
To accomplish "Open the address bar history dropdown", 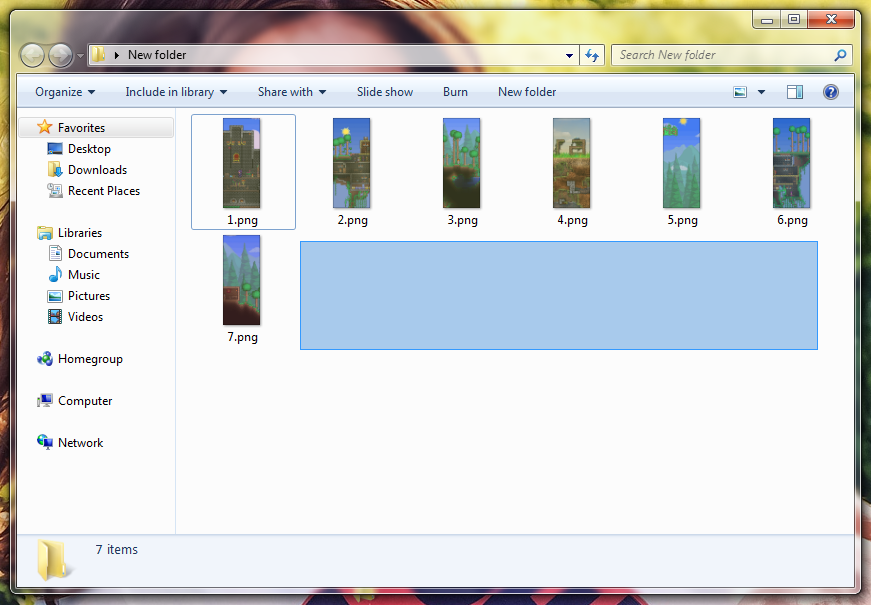I will pyautogui.click(x=569, y=56).
